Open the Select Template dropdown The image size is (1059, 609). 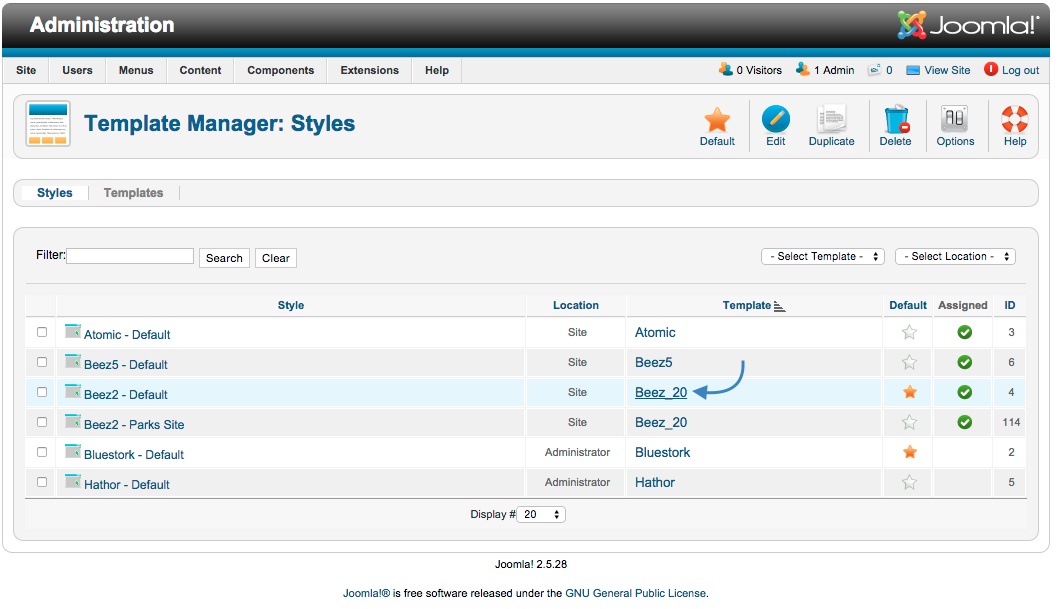(823, 257)
